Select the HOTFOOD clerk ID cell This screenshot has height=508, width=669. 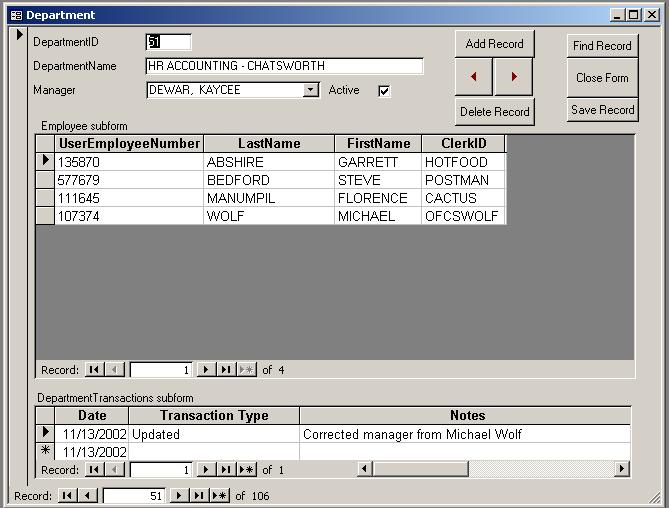(463, 162)
